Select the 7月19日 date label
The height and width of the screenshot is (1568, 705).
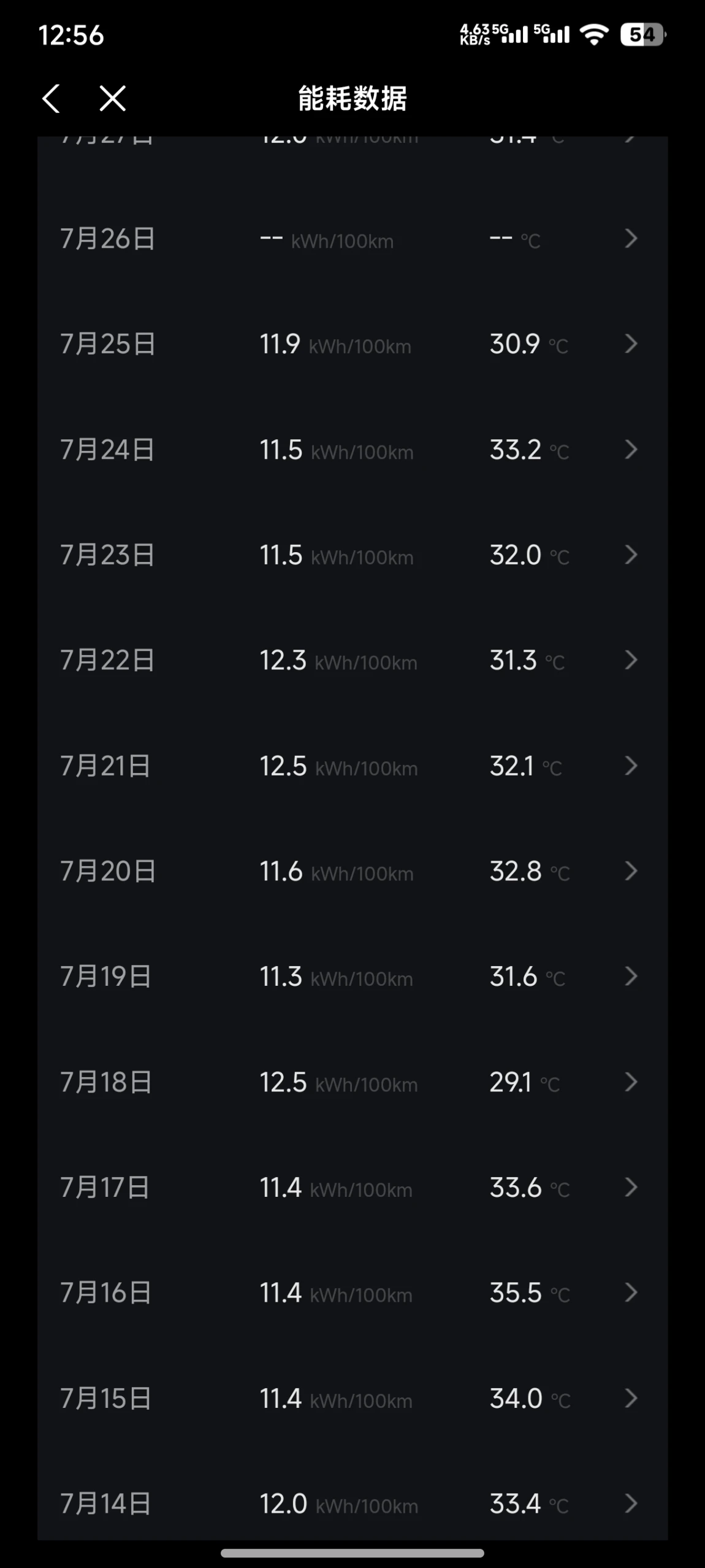point(105,977)
